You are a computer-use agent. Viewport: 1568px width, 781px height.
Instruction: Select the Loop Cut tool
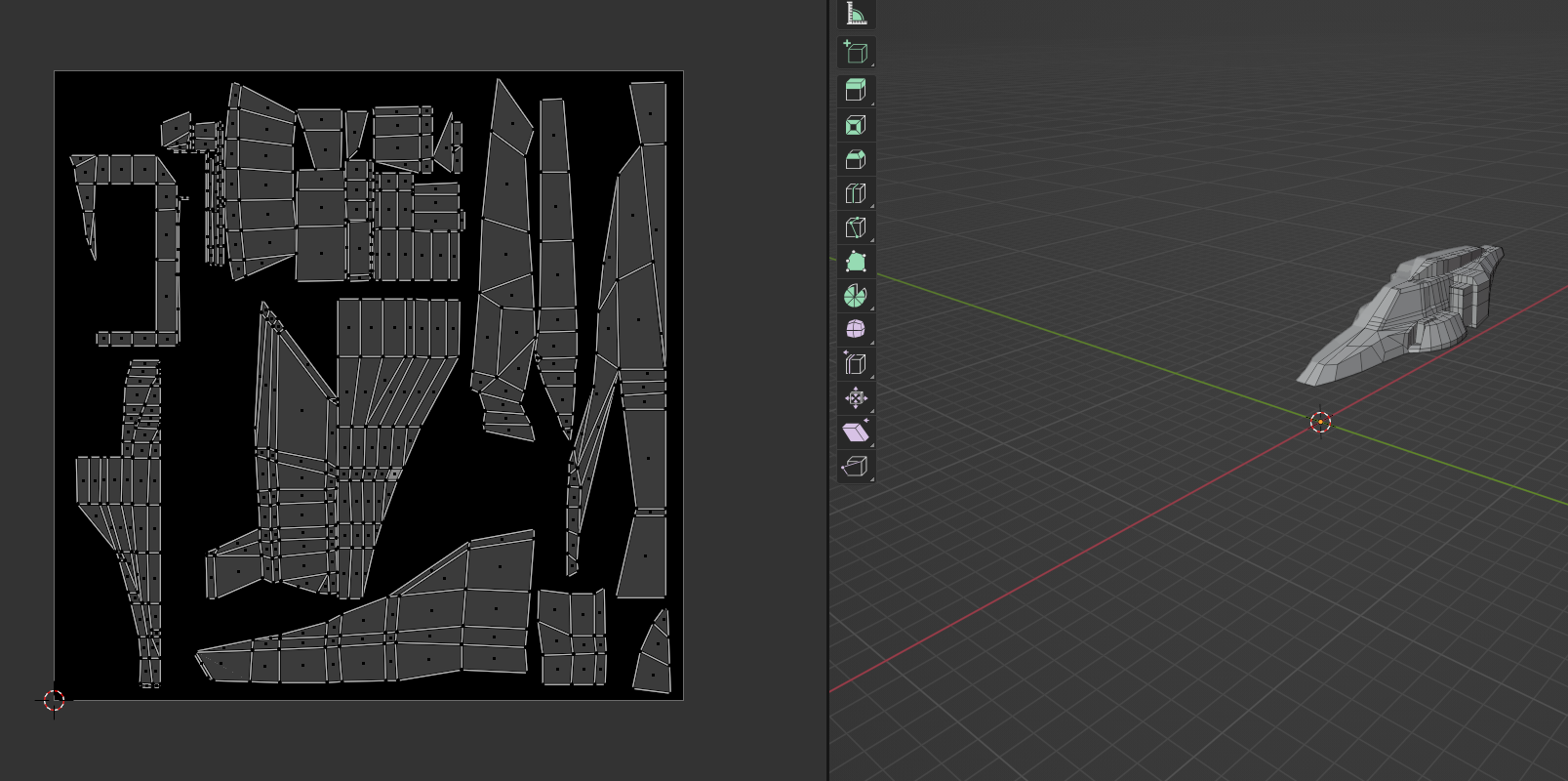pyautogui.click(x=856, y=193)
